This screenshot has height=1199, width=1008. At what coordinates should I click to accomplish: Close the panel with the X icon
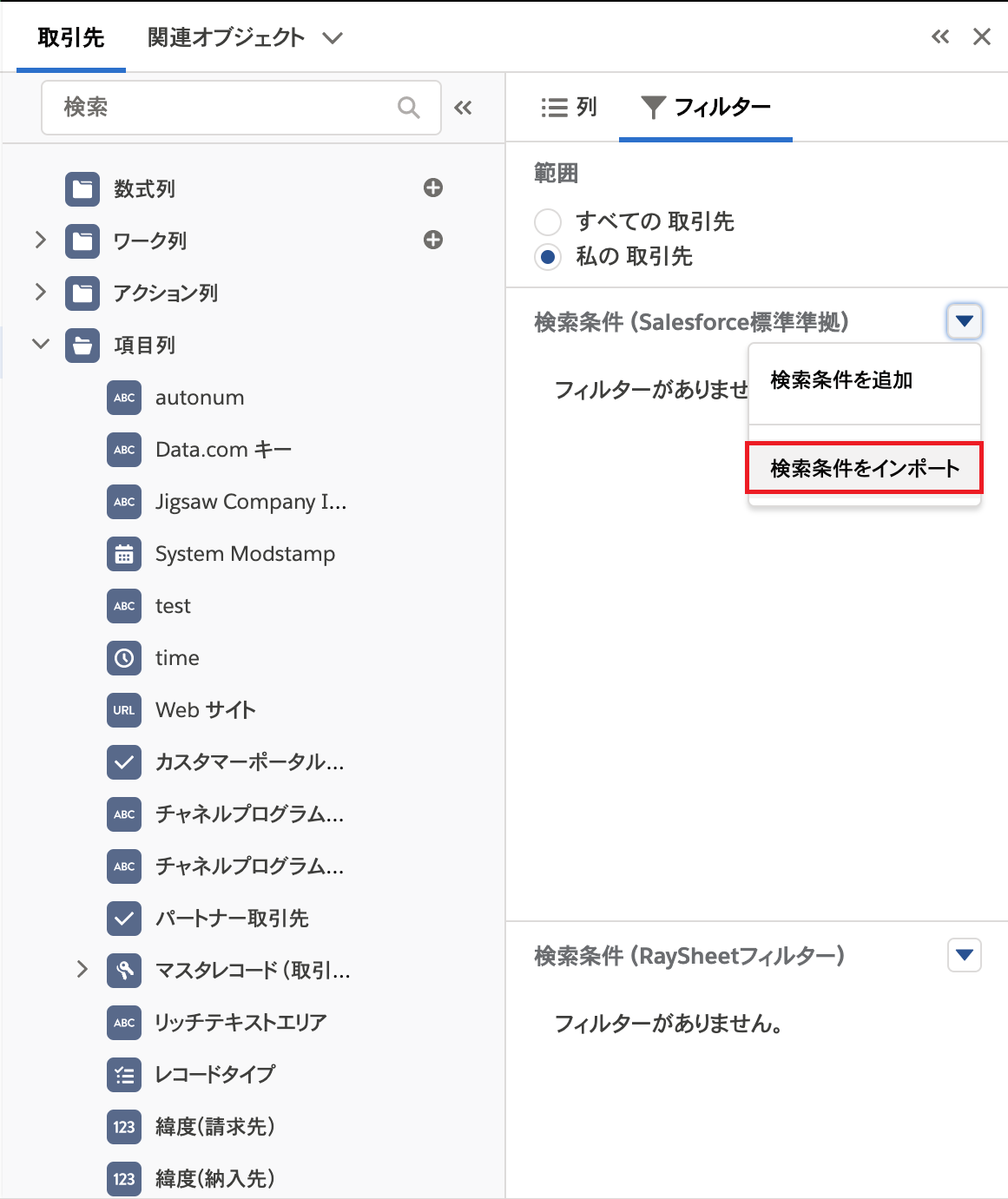pos(982,36)
